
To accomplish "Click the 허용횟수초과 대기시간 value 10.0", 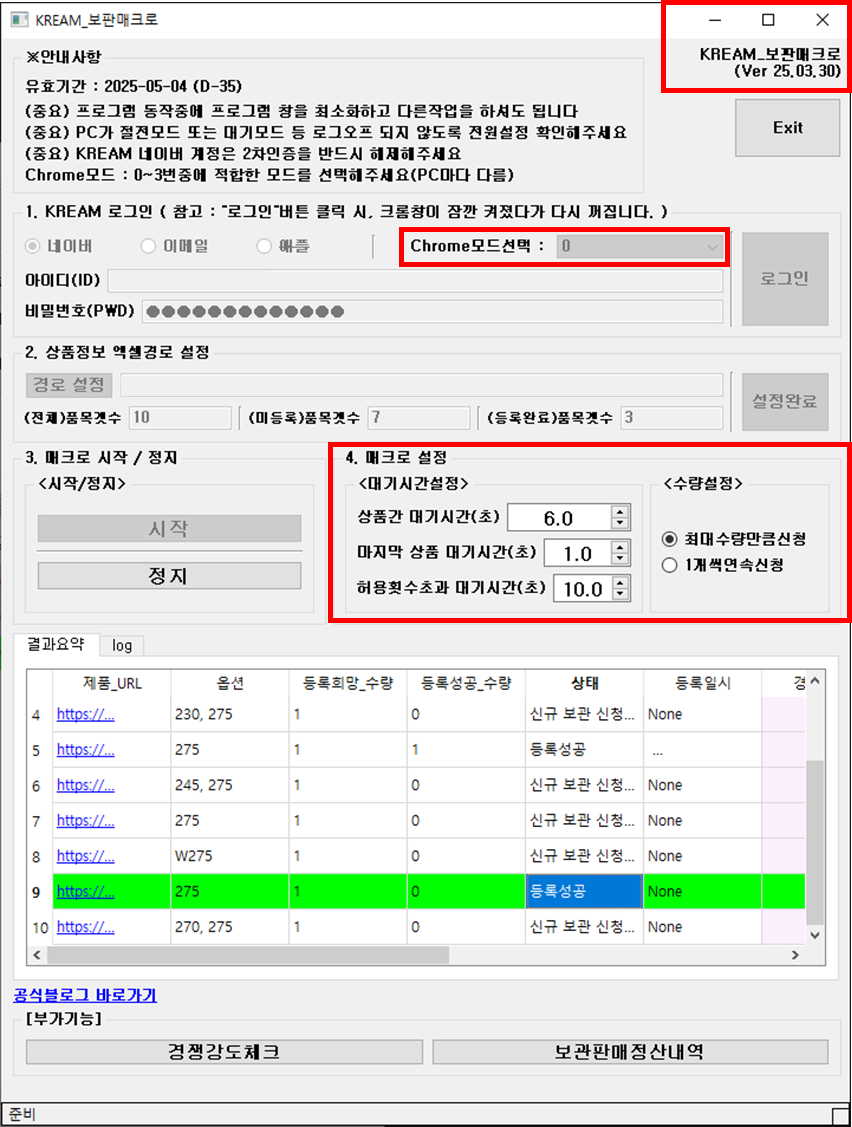I will tap(582, 589).
